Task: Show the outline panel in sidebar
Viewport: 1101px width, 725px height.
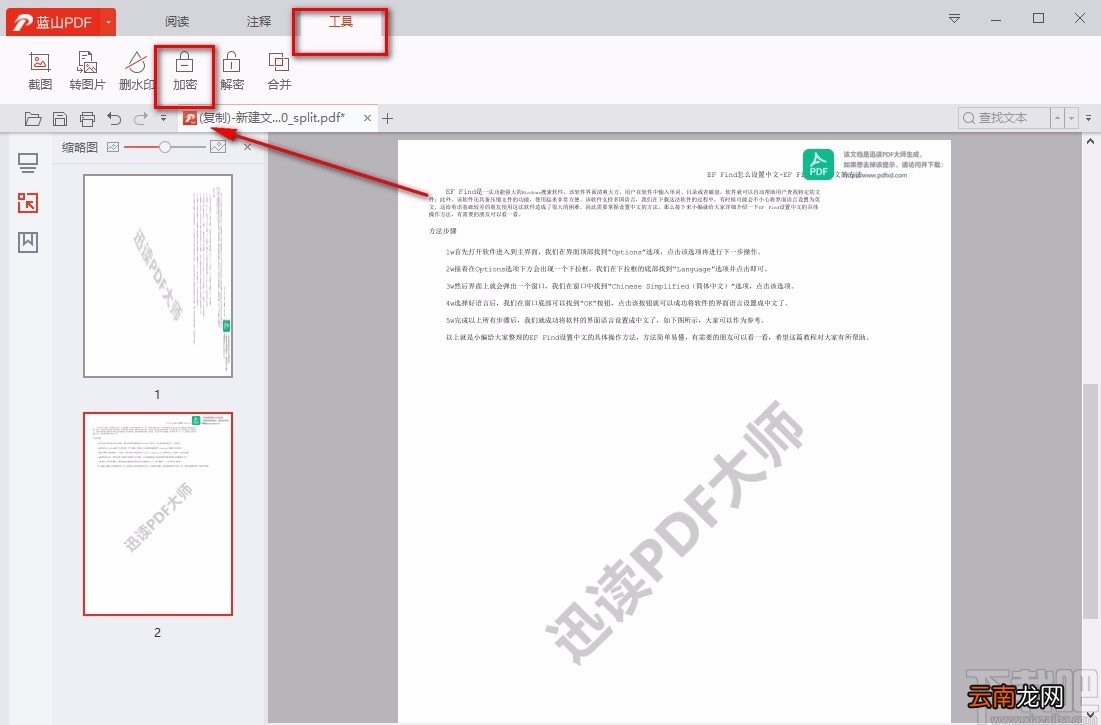Action: [27, 164]
